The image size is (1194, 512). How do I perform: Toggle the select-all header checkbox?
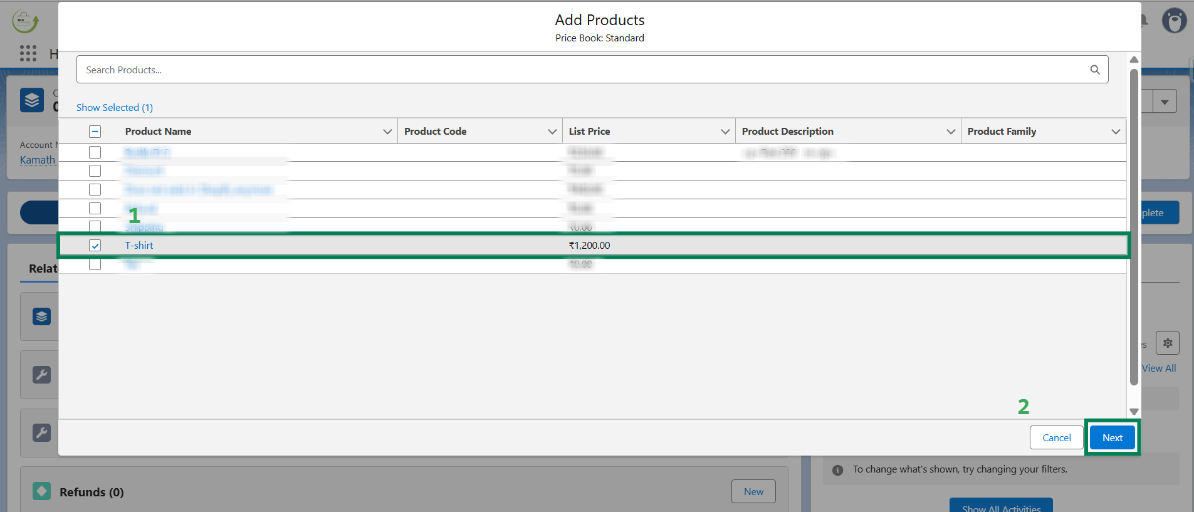click(95, 131)
